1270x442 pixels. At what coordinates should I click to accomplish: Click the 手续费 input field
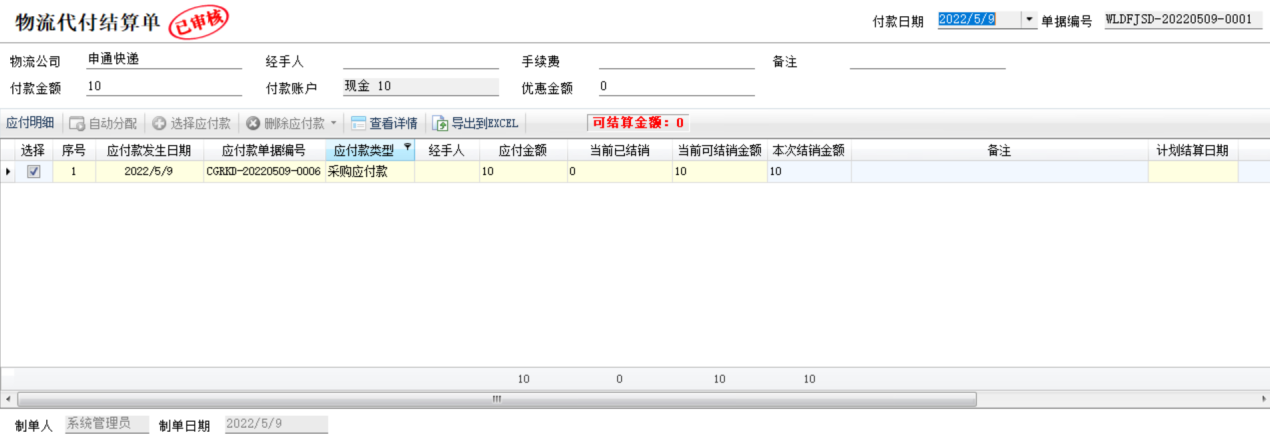coord(676,60)
